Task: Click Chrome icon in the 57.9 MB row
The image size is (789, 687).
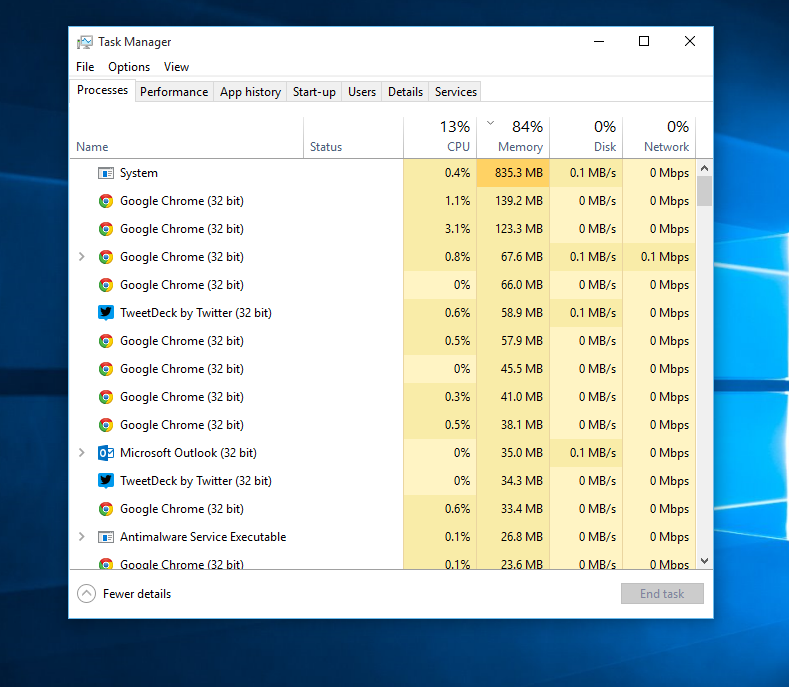Action: [106, 341]
